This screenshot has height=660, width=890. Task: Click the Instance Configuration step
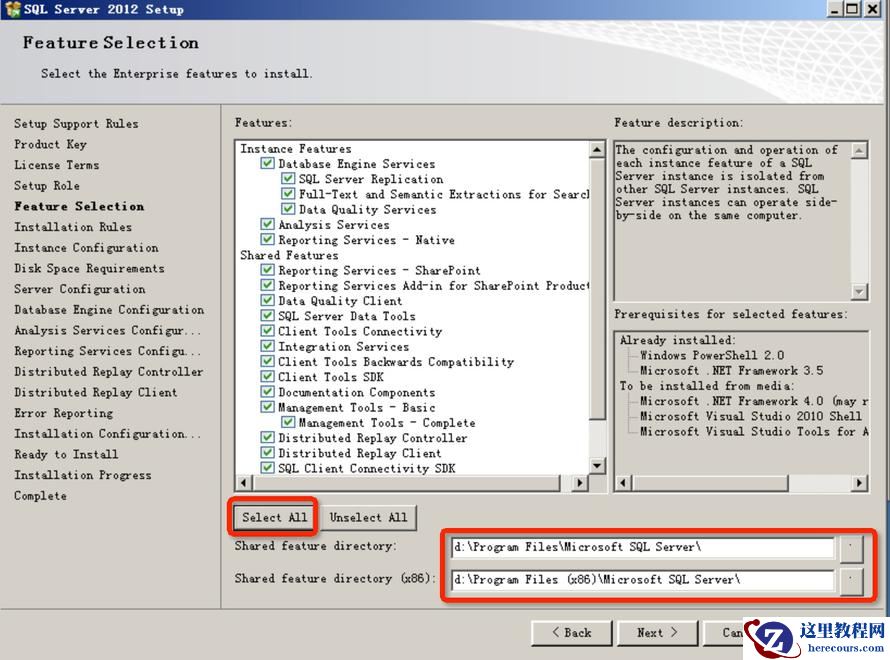tap(86, 247)
